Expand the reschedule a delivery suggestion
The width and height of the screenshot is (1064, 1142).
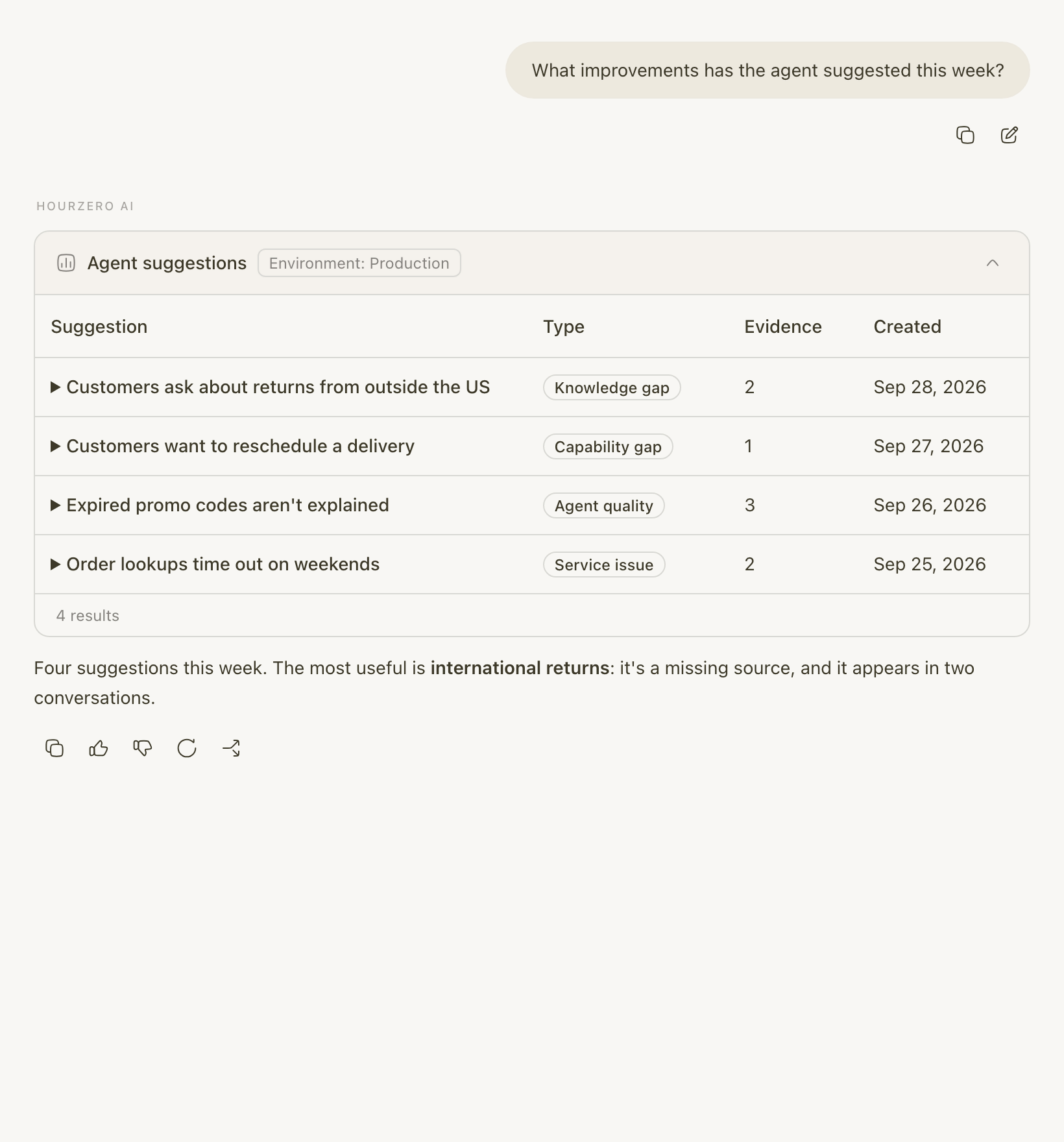click(x=56, y=446)
